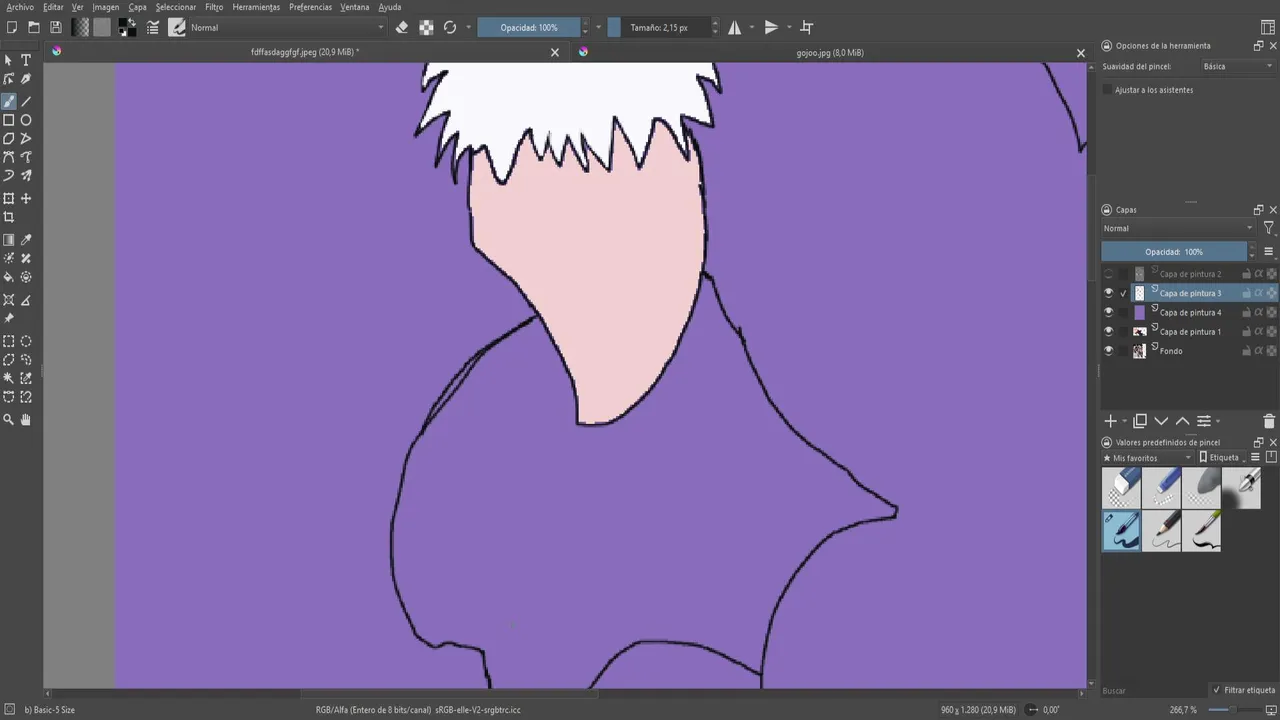Add a new layer with the plus button
The image size is (1280, 720).
coord(1110,422)
